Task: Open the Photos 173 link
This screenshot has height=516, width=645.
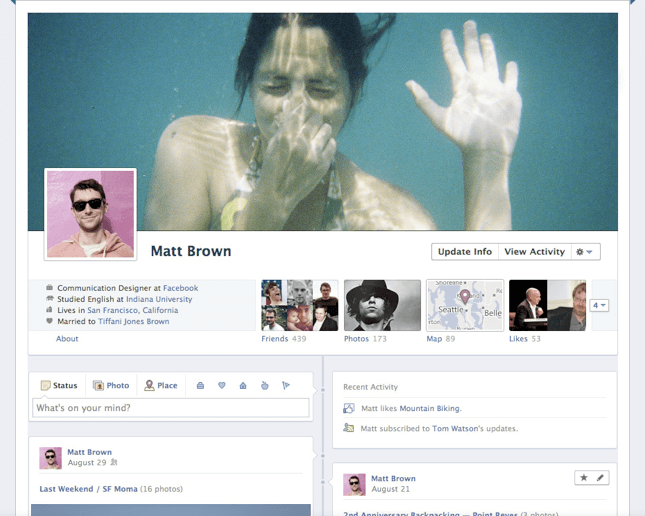Action: coord(365,339)
